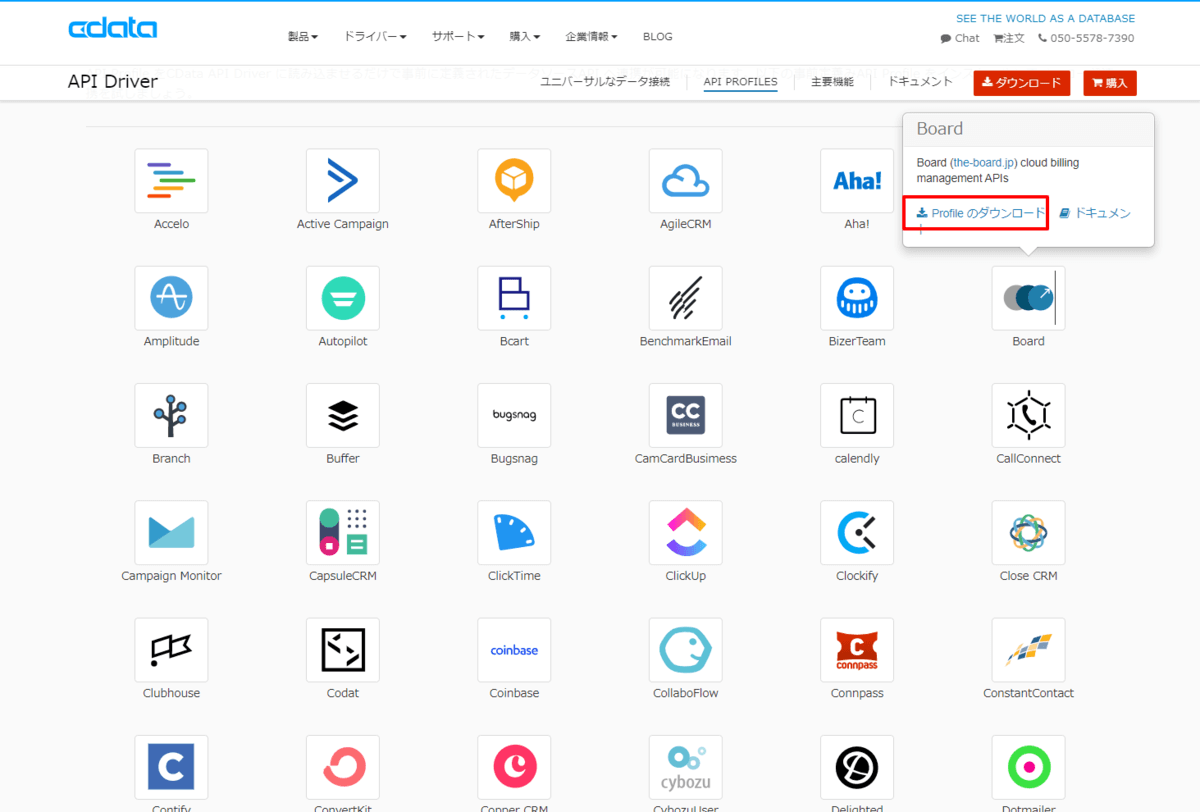Choose the CapsuleCRM icon

[x=343, y=532]
